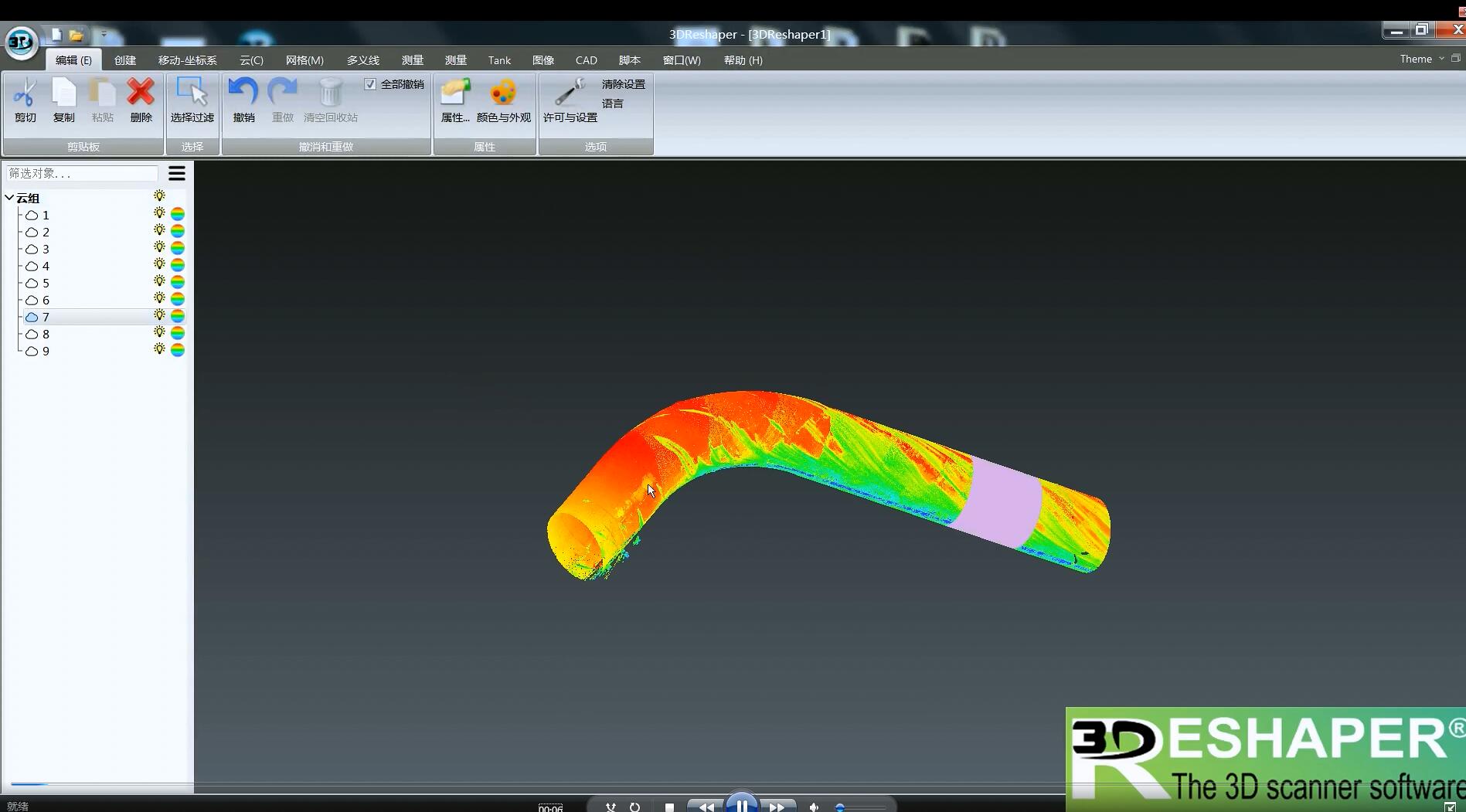Click the rewind button in player
The image size is (1466, 812).
706,807
